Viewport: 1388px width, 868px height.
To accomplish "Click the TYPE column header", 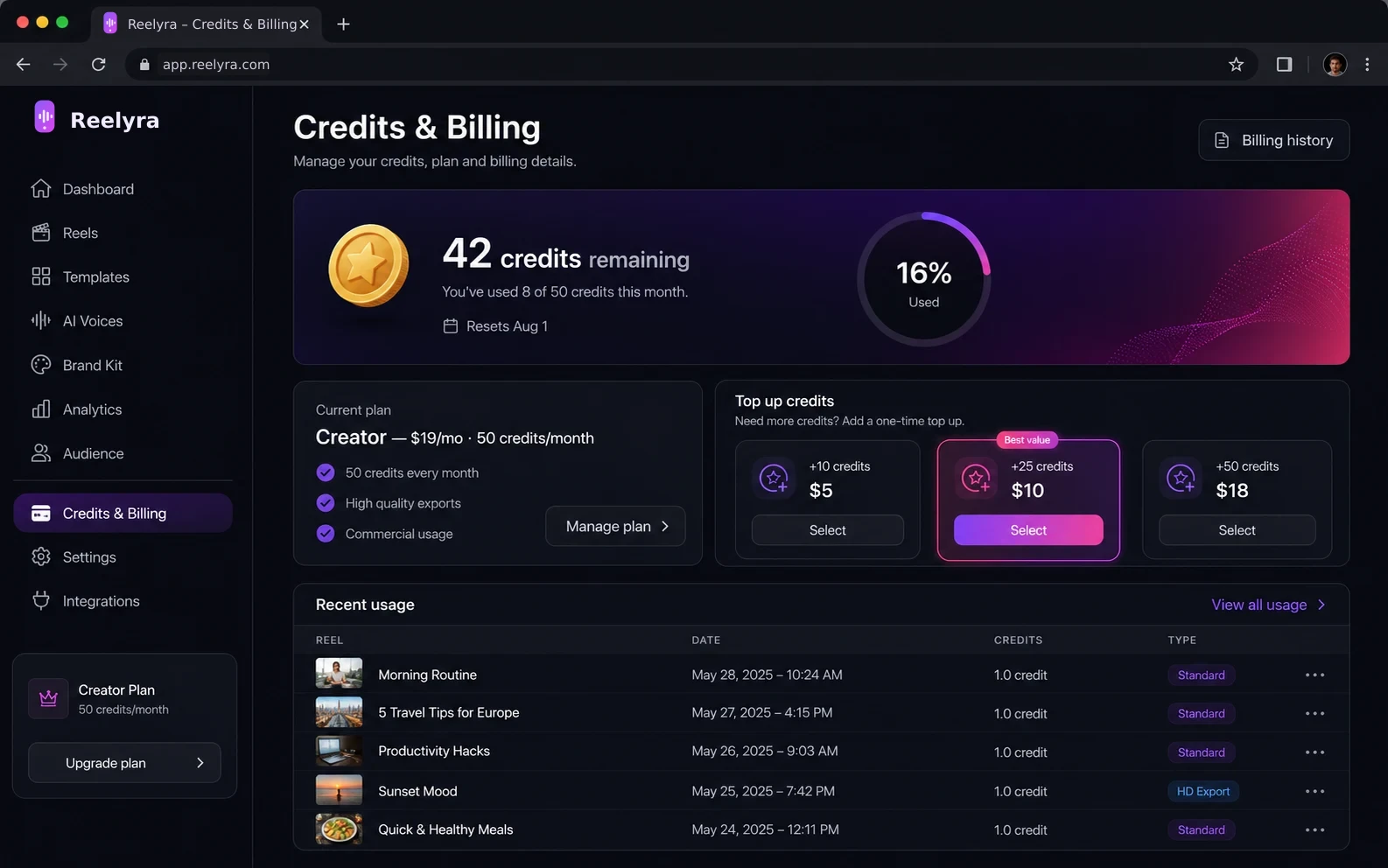I will tap(1181, 640).
